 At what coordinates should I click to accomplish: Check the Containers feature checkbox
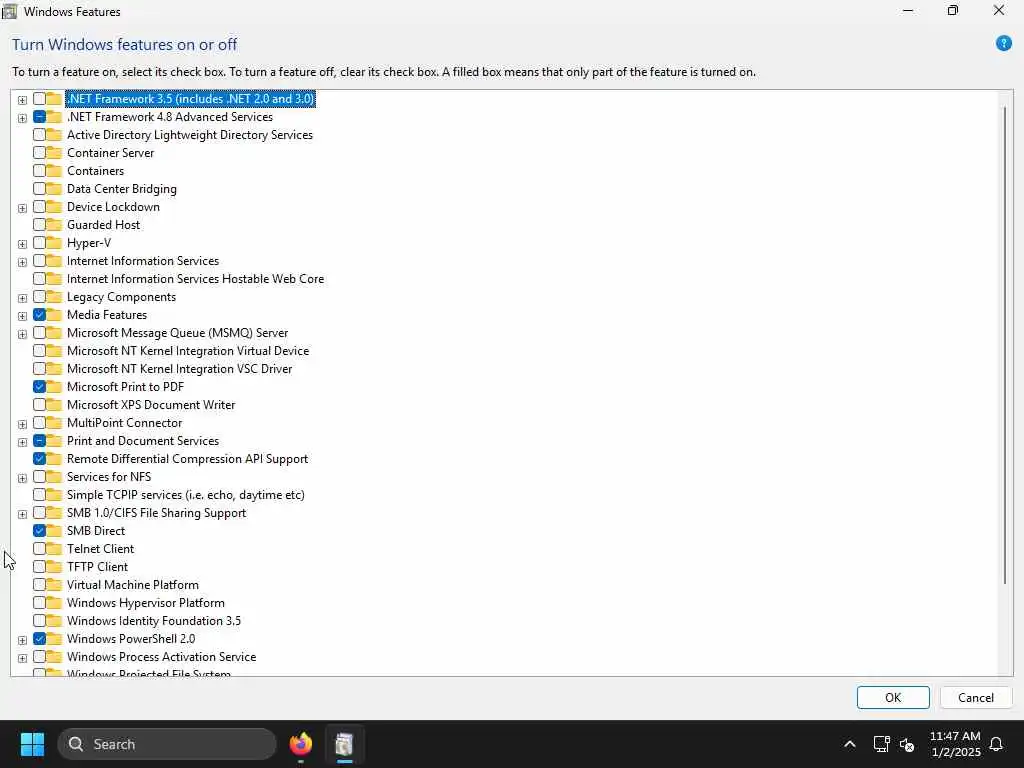point(39,170)
